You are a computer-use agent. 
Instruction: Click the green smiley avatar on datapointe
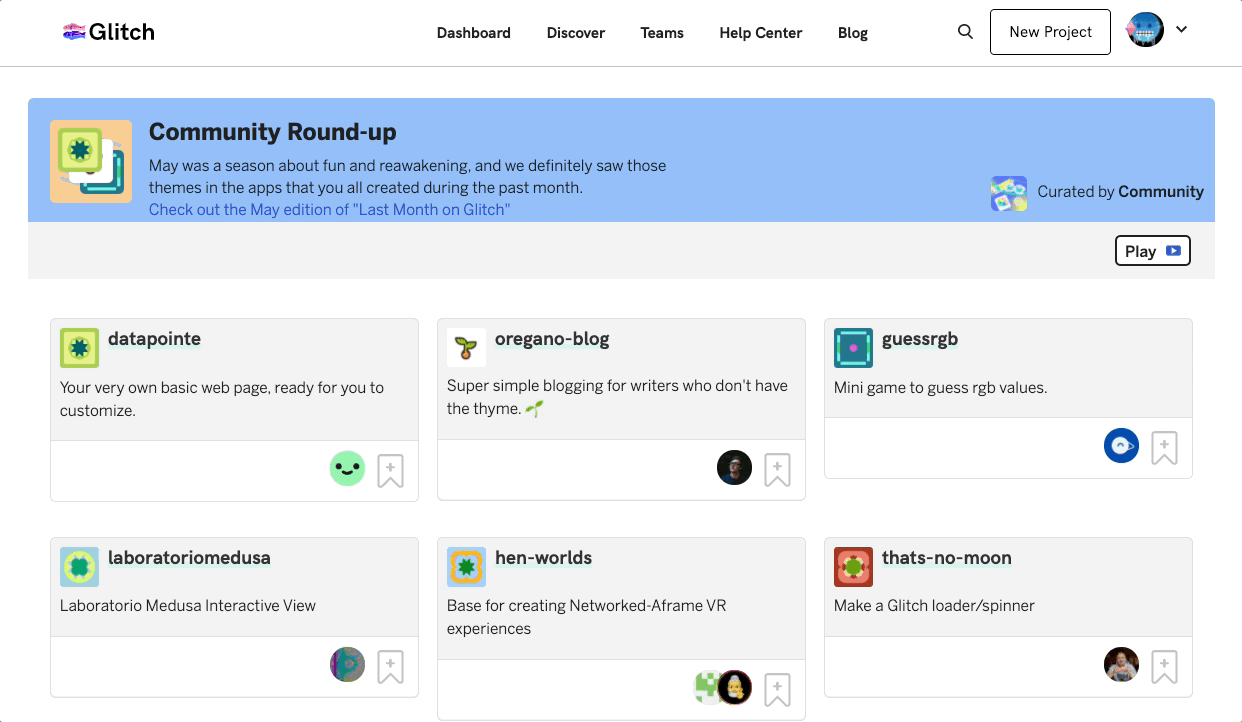pyautogui.click(x=347, y=468)
